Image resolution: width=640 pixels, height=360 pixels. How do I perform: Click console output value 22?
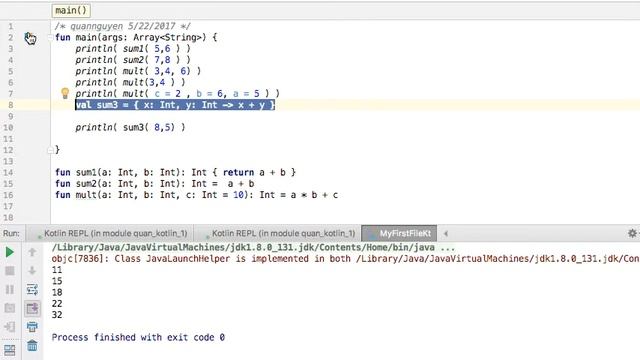(x=57, y=304)
